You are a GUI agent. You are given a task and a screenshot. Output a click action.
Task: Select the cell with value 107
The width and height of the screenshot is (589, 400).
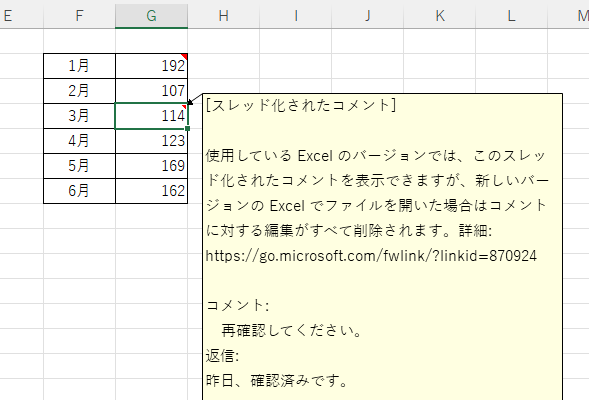[x=151, y=91]
